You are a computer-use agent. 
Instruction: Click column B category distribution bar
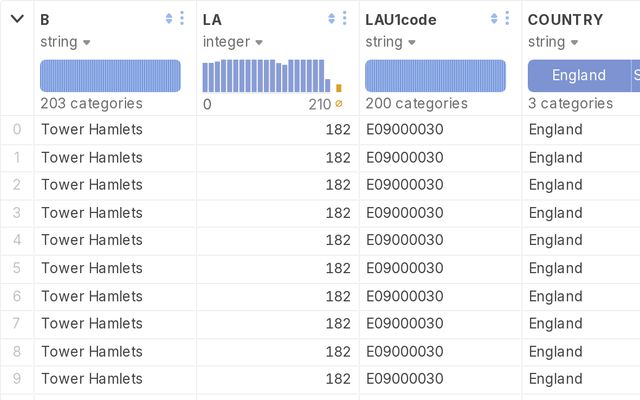click(x=110, y=75)
